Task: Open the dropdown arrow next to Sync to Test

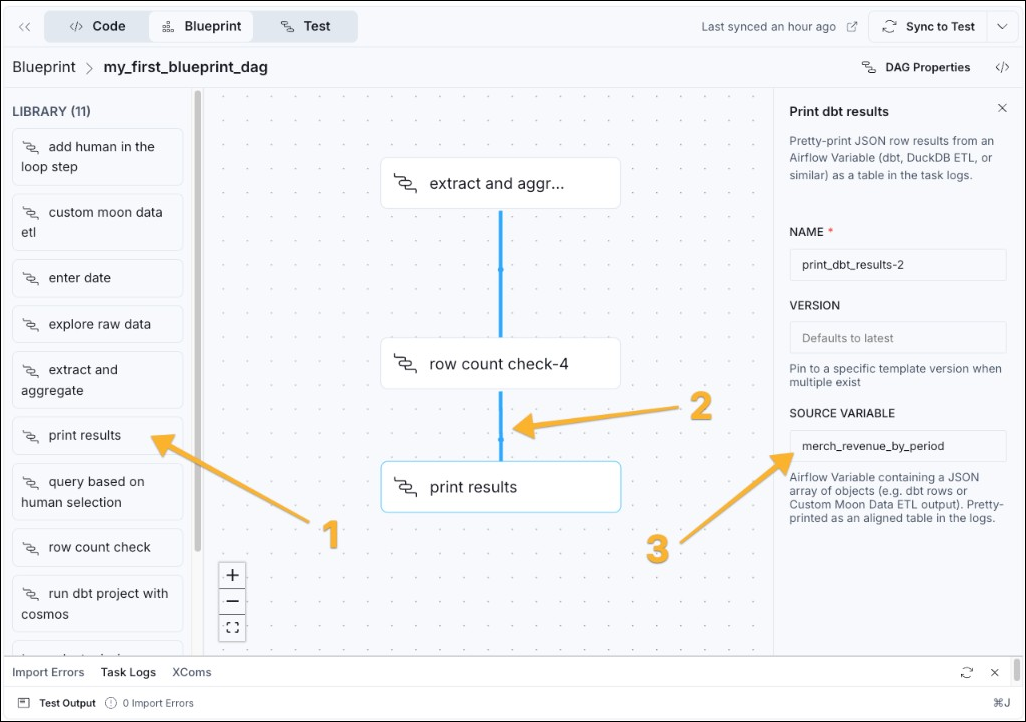Action: (1001, 26)
